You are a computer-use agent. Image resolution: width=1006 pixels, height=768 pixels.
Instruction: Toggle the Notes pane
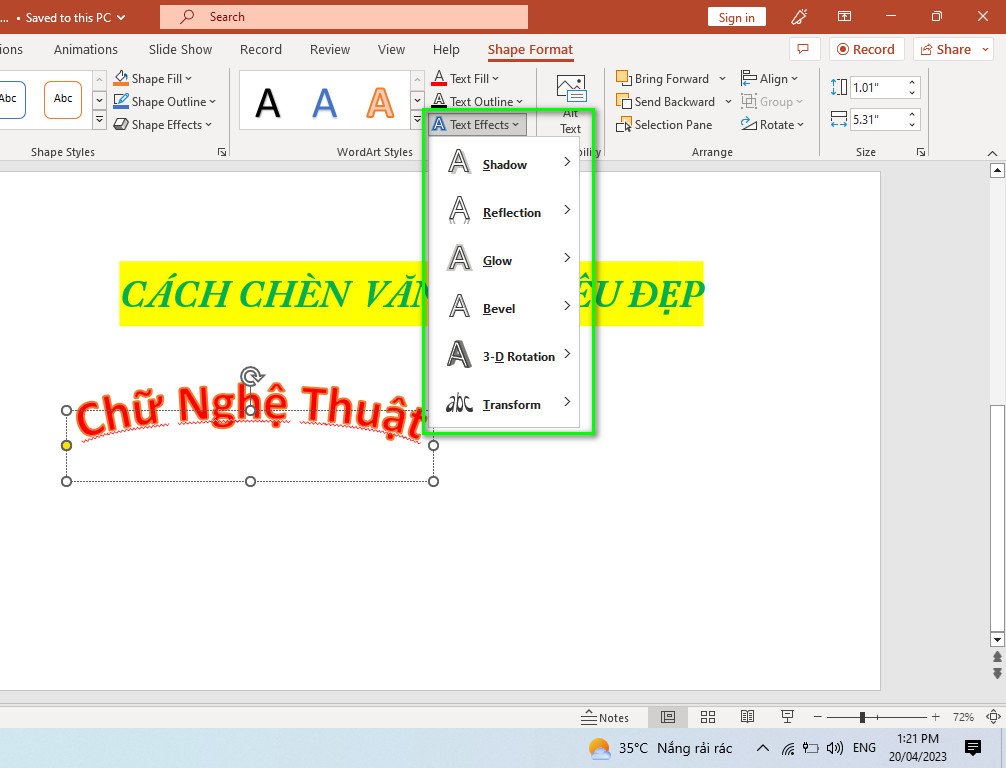click(x=604, y=717)
